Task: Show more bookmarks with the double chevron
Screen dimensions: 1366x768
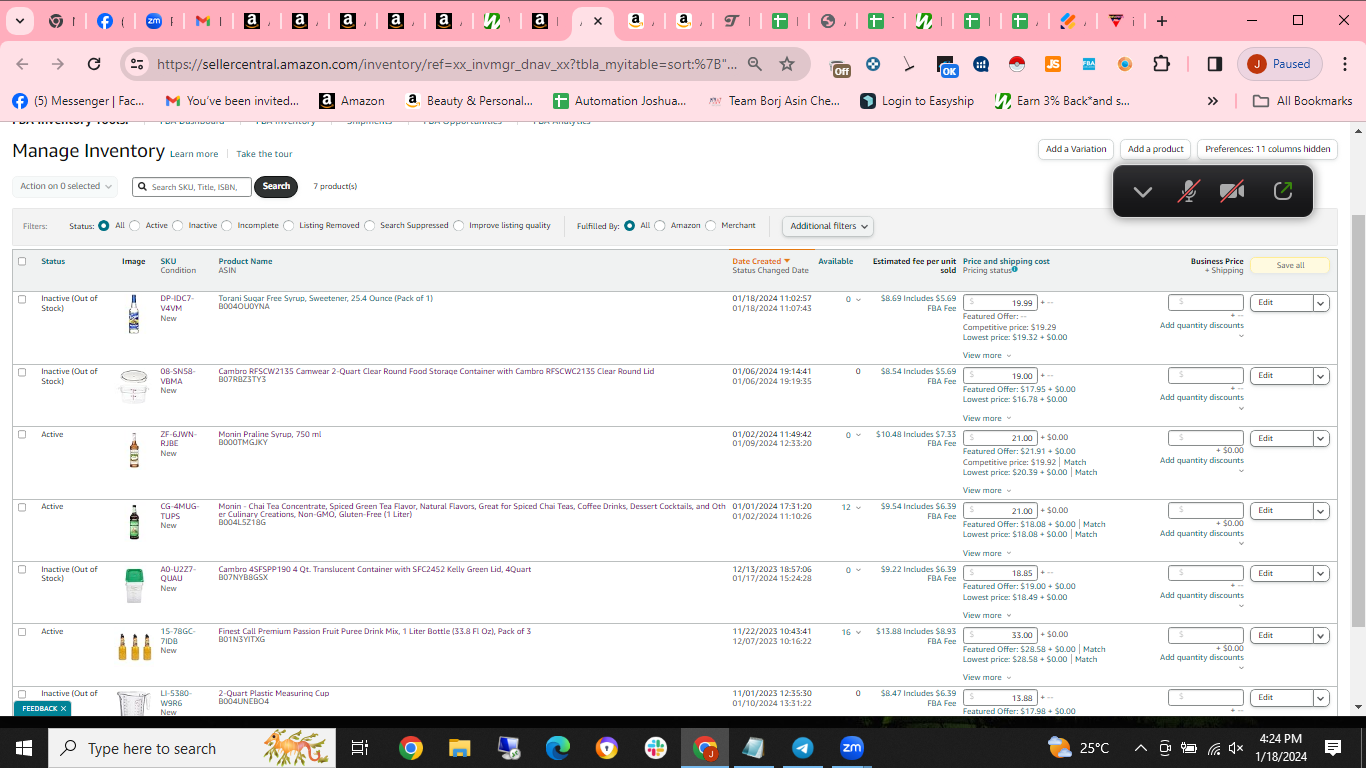Action: (1213, 101)
